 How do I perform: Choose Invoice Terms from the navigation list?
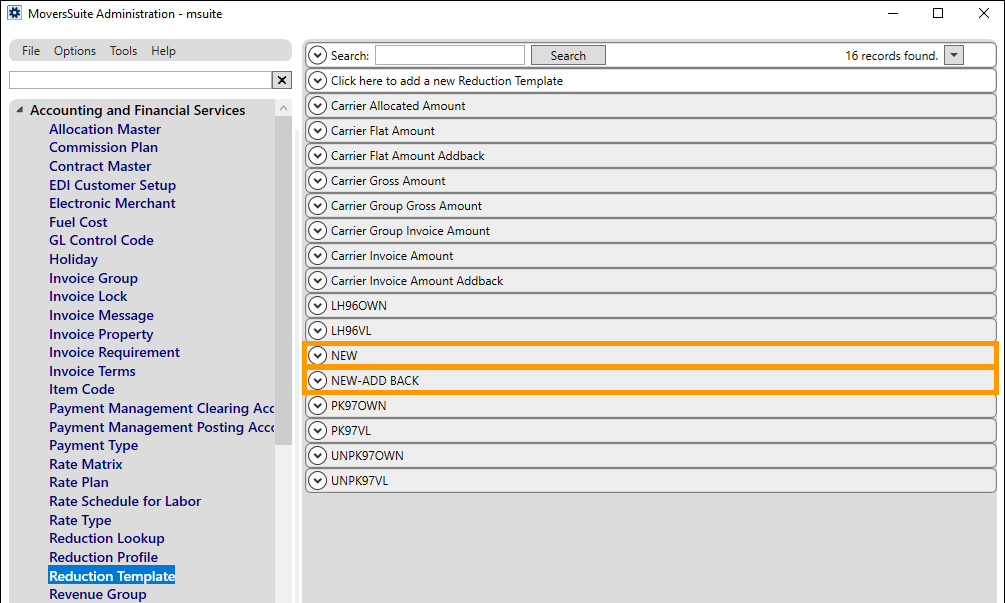92,371
